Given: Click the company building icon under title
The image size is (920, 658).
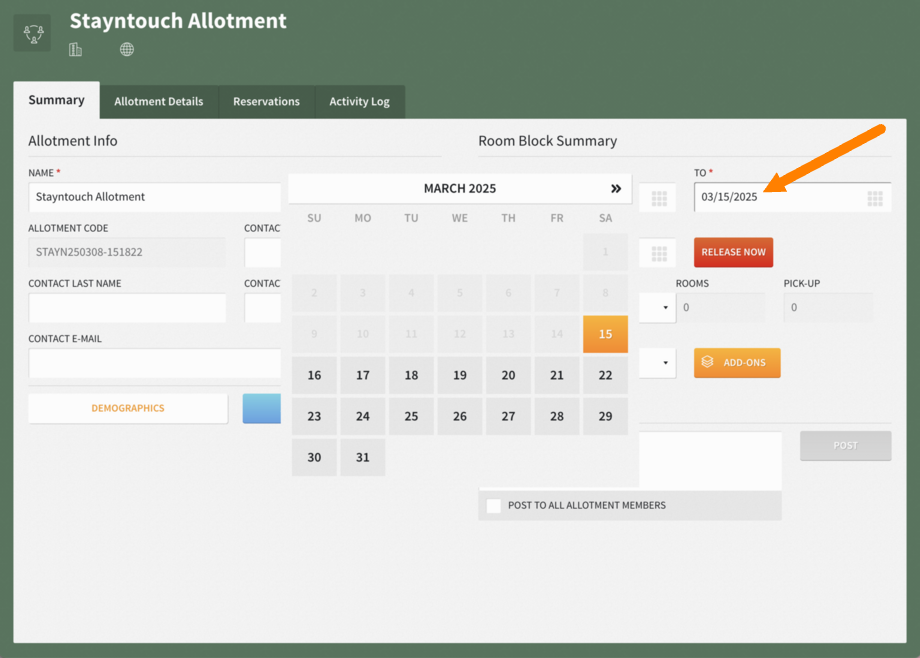Looking at the screenshot, I should coord(75,49).
